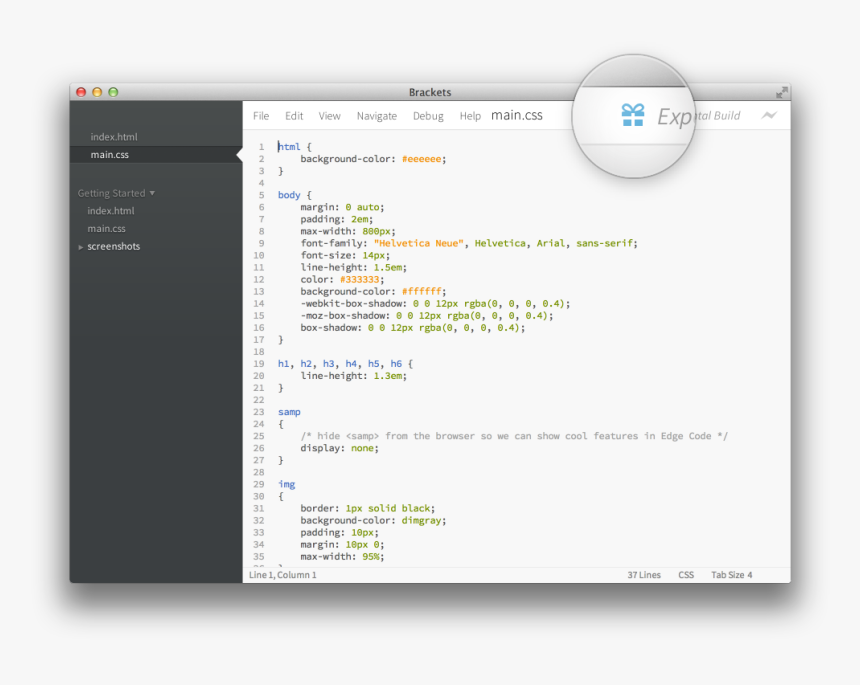Screen dimensions: 860x685
Task: Click the 95% max-width value
Action: 371,557
